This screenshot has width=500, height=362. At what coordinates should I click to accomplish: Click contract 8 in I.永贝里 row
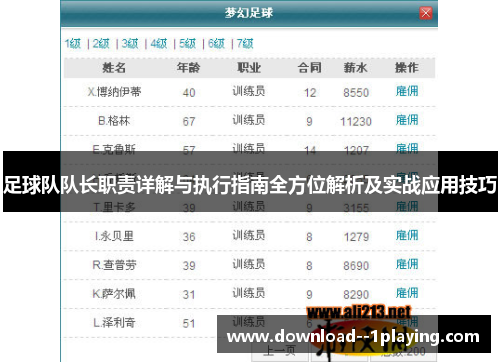pos(309,237)
